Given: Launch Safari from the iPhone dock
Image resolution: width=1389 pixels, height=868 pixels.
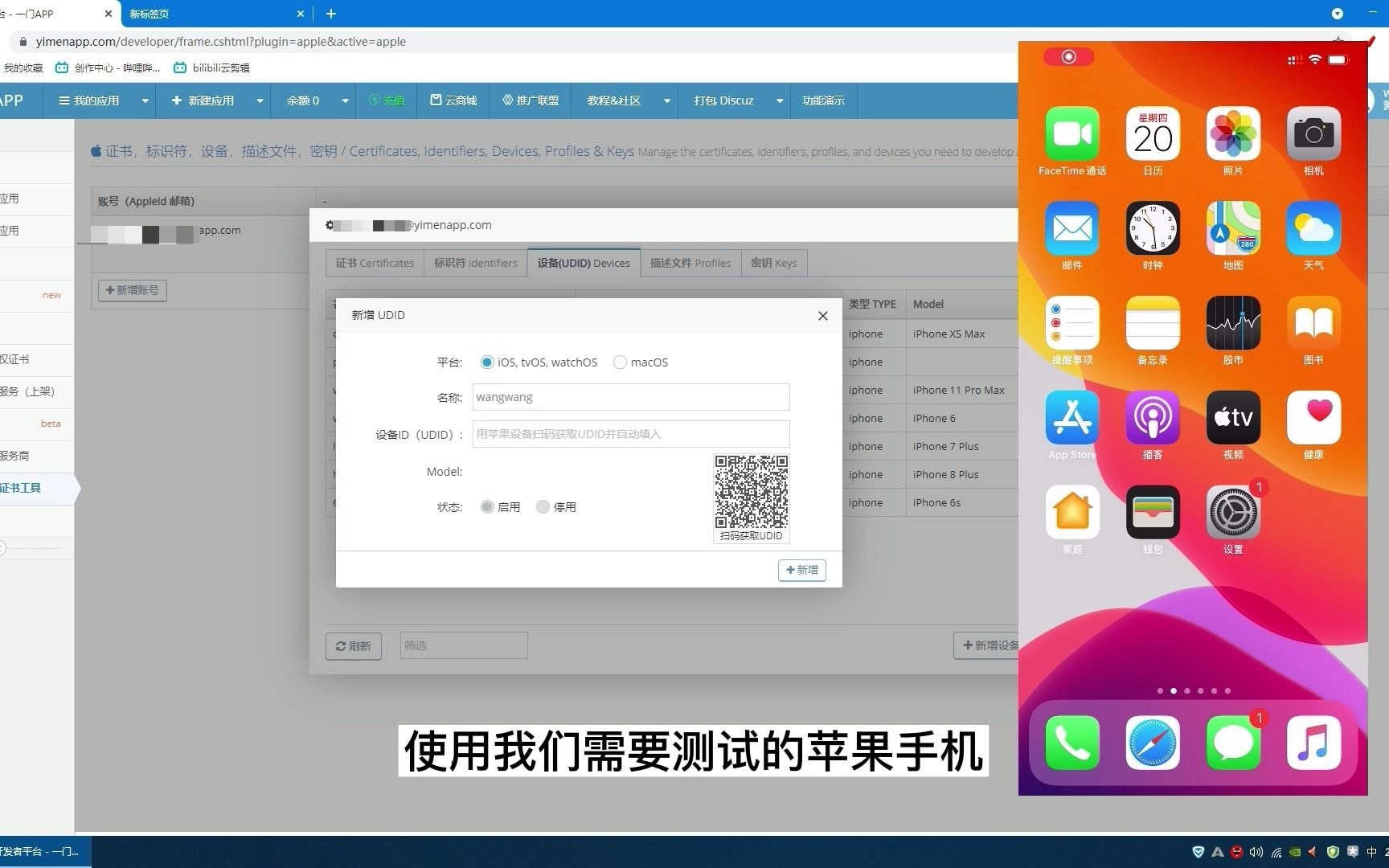Looking at the screenshot, I should tap(1152, 743).
